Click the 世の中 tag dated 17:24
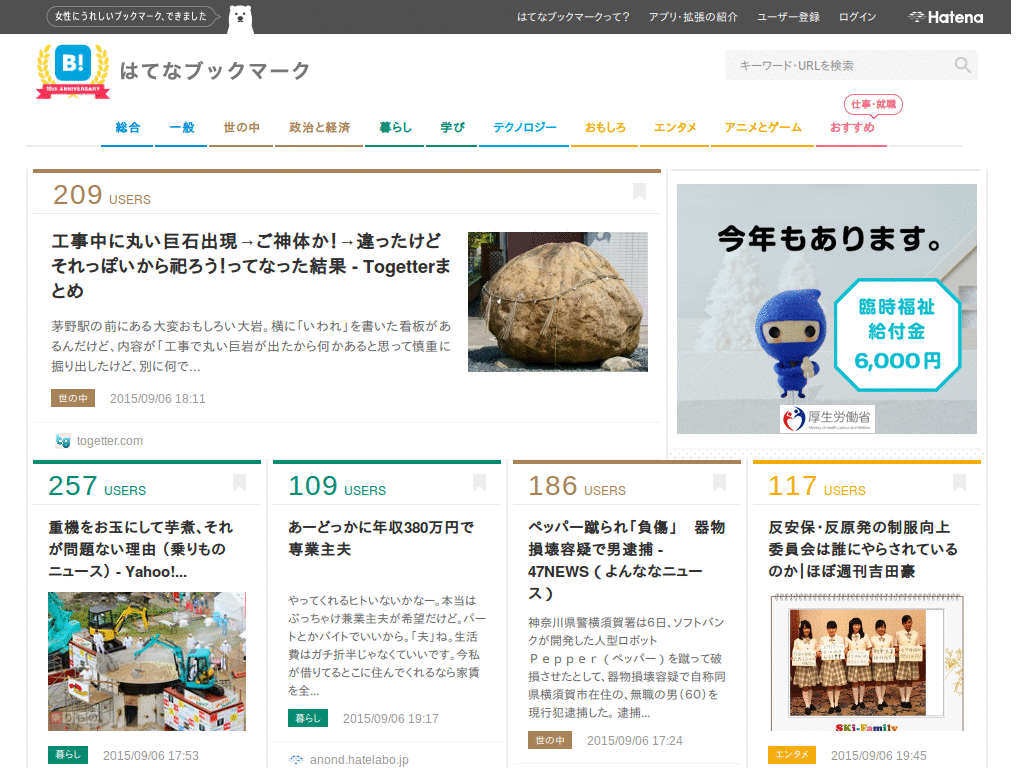 (550, 740)
